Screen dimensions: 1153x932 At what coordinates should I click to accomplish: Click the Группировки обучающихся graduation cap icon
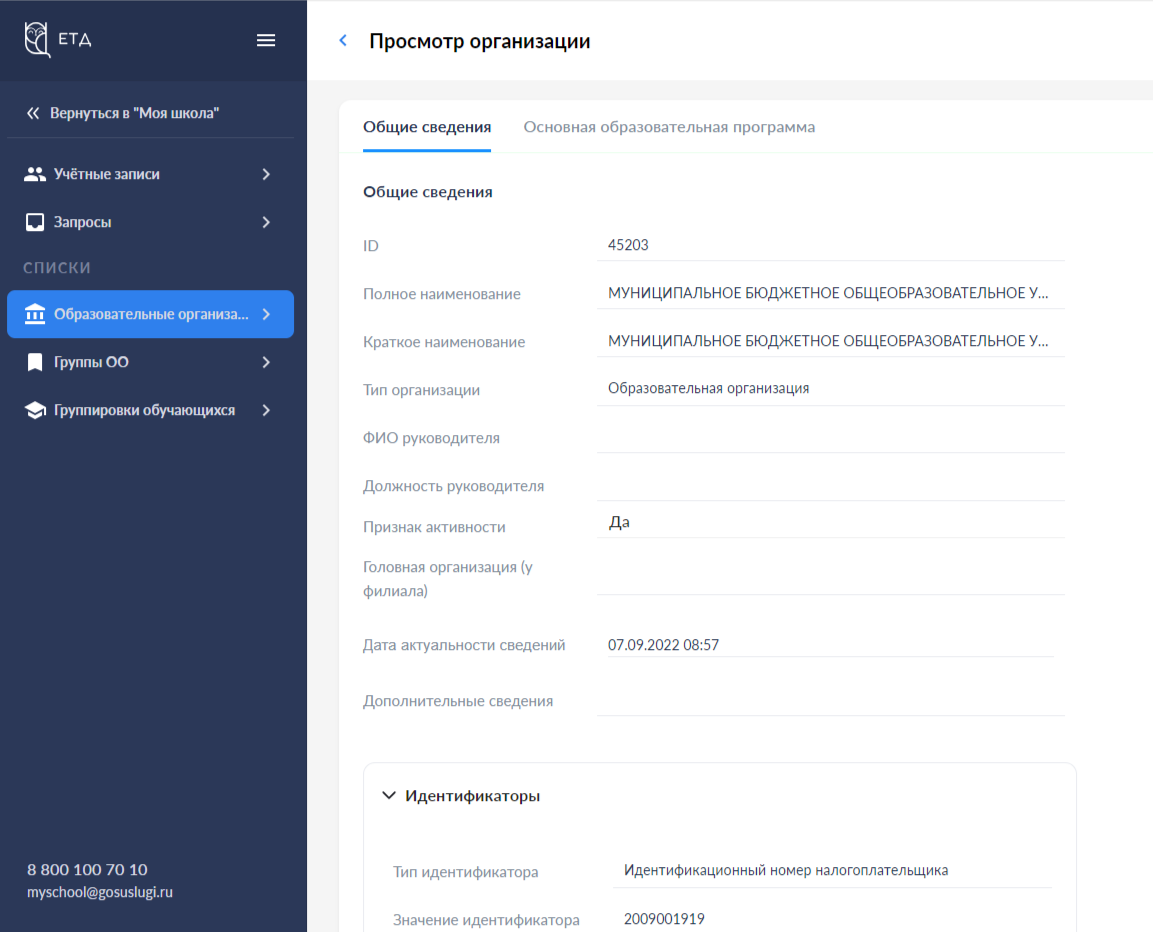pos(35,410)
